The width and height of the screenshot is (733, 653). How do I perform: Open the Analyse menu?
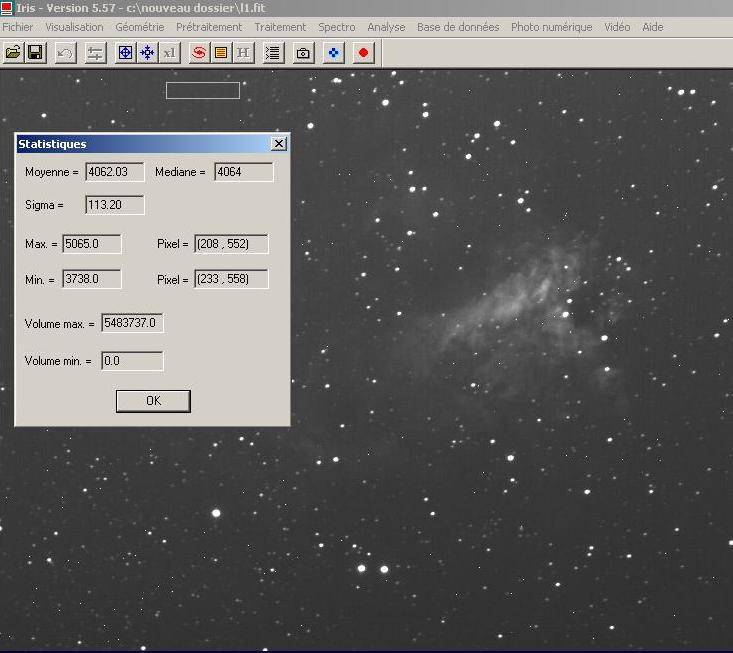click(x=386, y=27)
